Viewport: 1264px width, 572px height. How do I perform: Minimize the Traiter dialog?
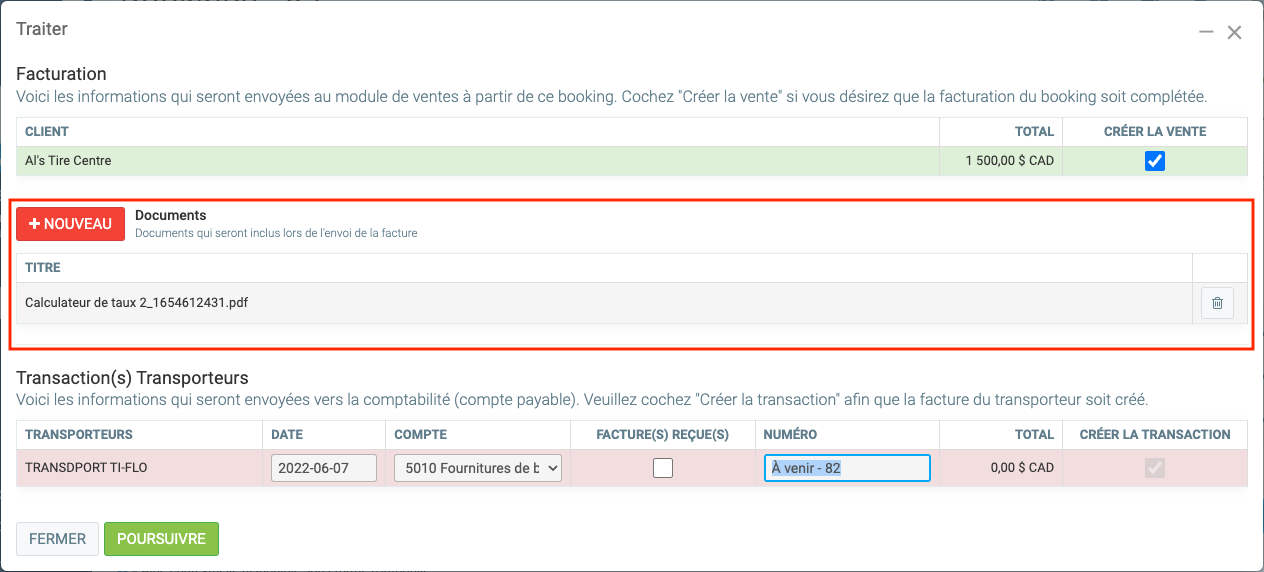click(1207, 33)
